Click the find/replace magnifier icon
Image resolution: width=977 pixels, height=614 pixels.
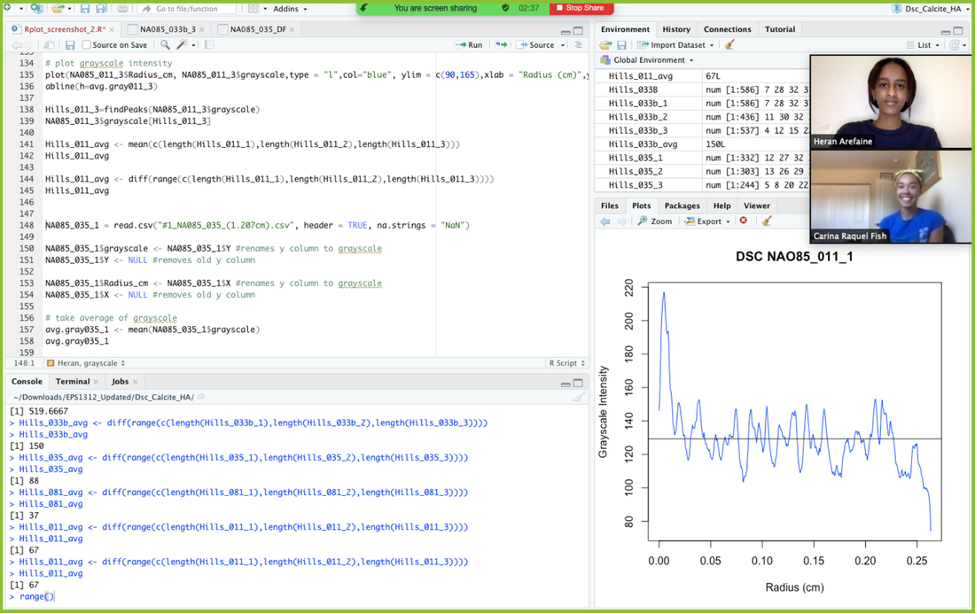(165, 45)
